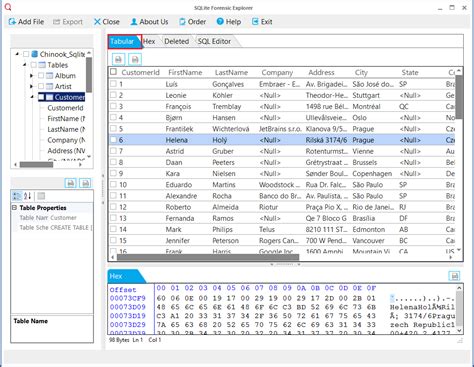474x367 pixels.
Task: Collapse the Table Properties section
Action: tap(14, 208)
